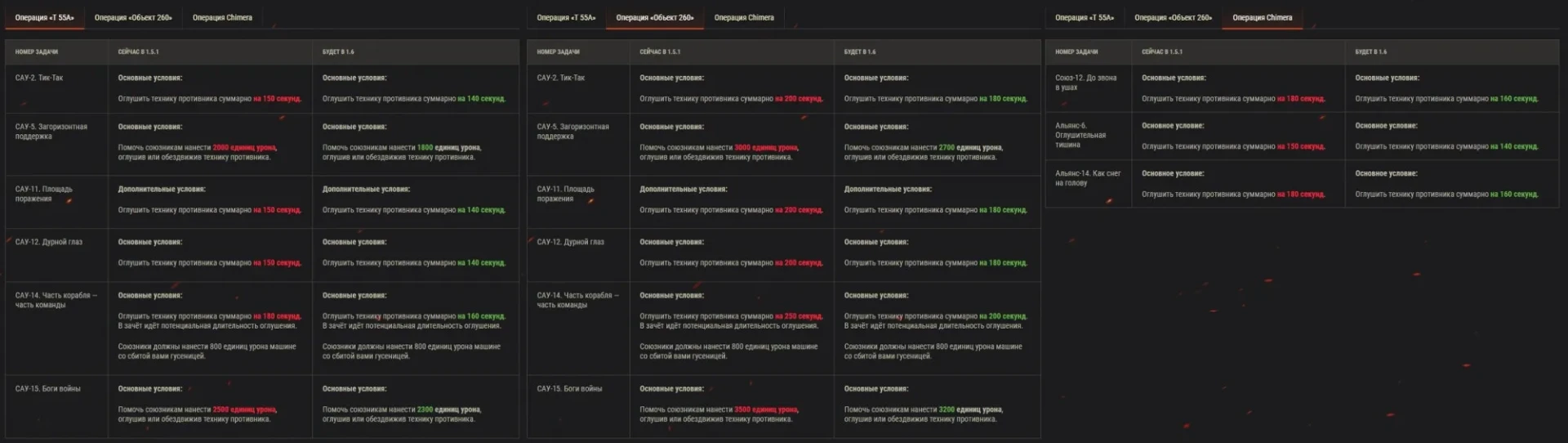Choose the «Альянс-14. Как снег на голову» task
The image size is (1568, 443).
click(x=1087, y=178)
